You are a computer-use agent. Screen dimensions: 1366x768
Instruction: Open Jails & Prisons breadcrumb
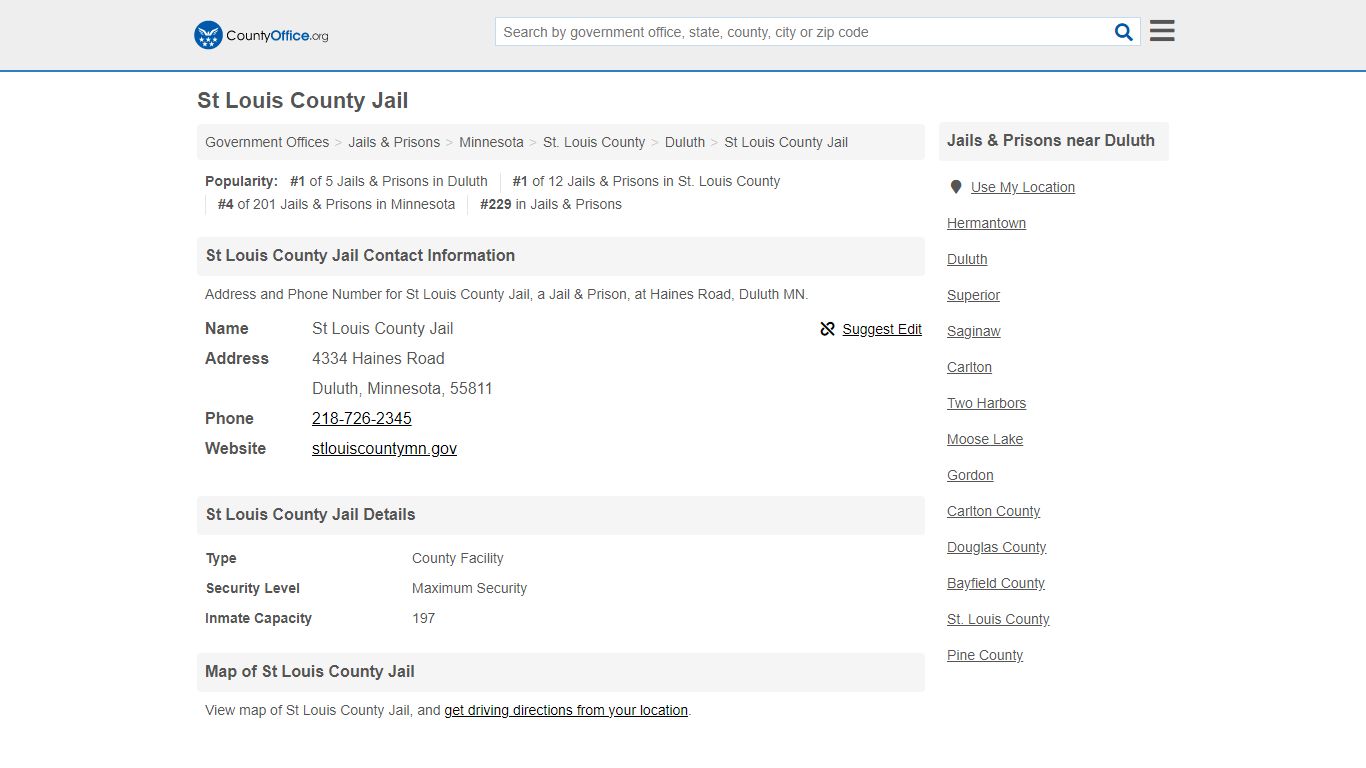(x=394, y=142)
